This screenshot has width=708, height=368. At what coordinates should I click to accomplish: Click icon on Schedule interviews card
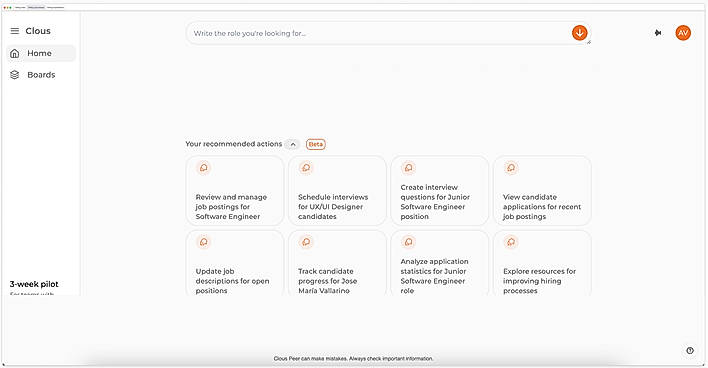click(306, 168)
